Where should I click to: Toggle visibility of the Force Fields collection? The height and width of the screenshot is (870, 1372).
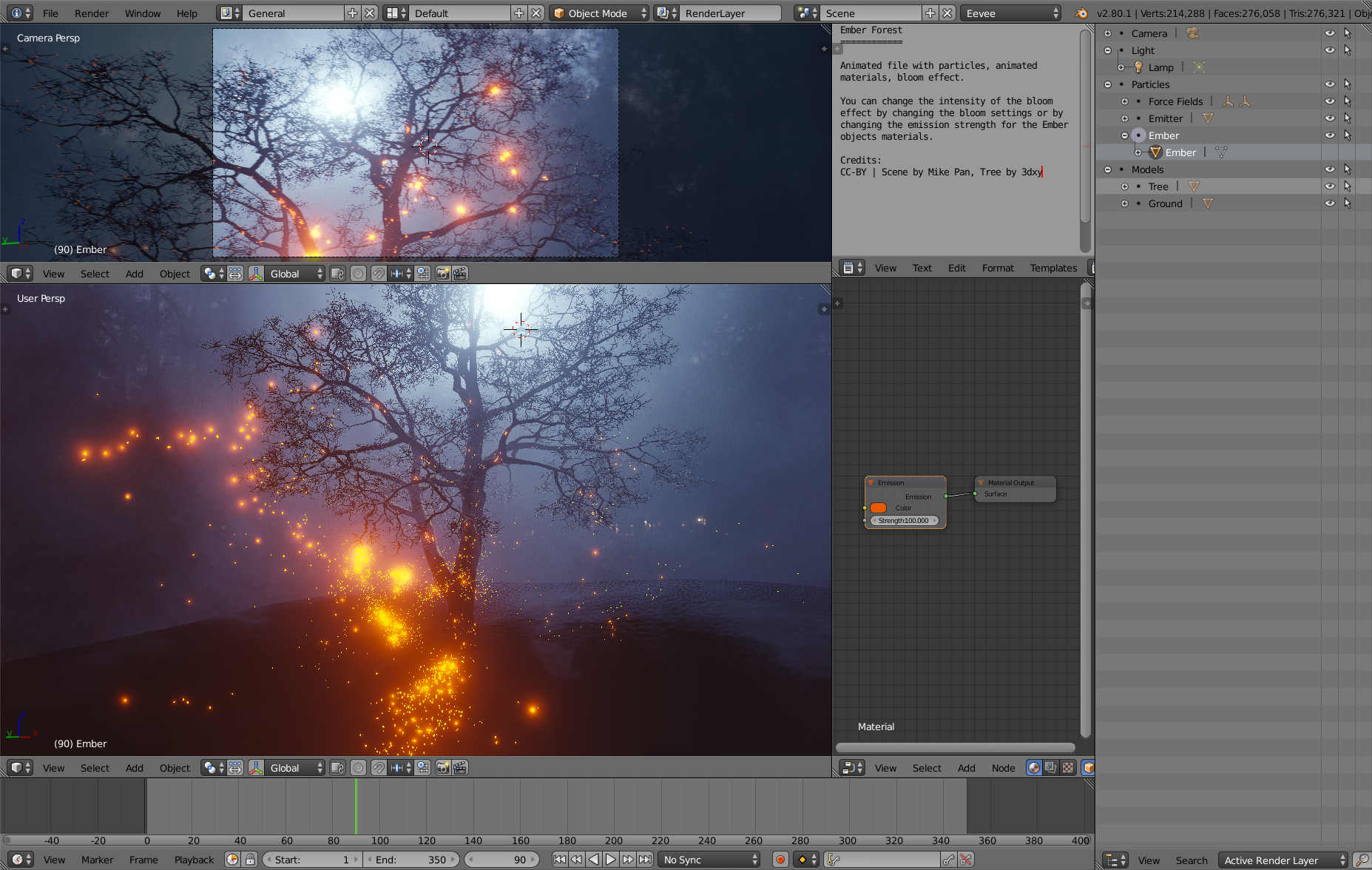tap(1329, 101)
